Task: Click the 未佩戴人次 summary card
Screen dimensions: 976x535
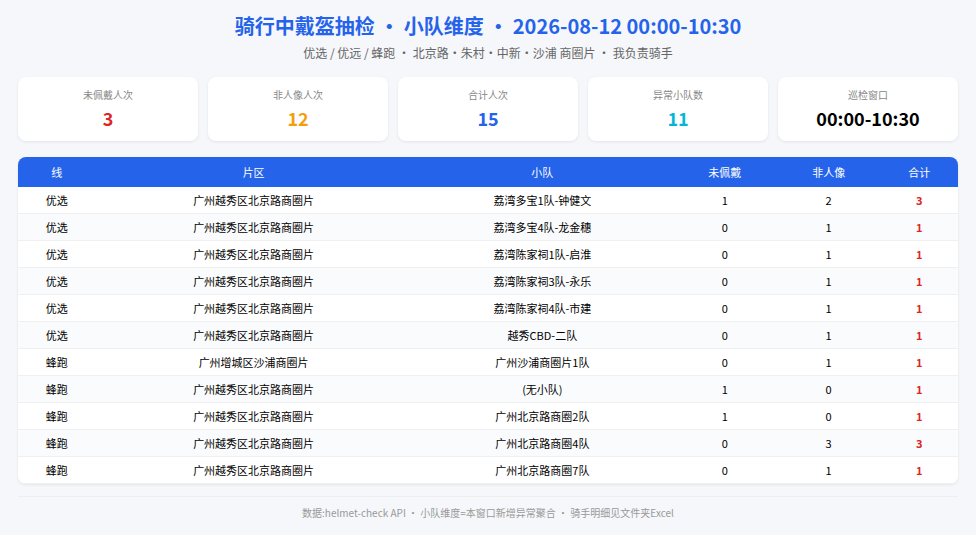Action: [108, 109]
